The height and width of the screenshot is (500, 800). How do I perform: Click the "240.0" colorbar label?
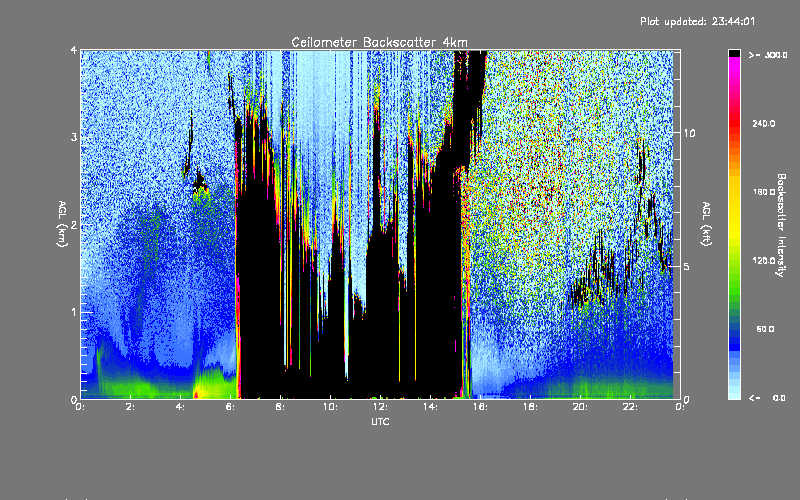(x=763, y=123)
